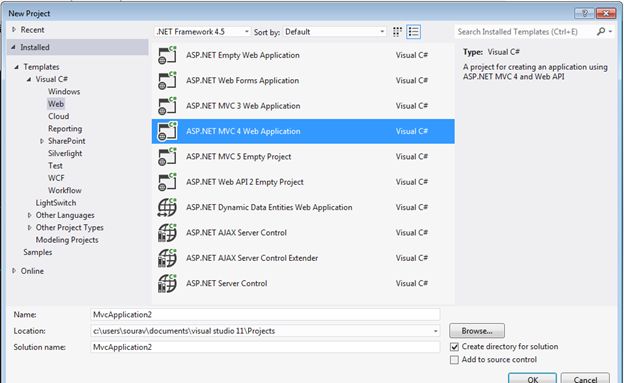The width and height of the screenshot is (624, 383).
Task: Click the Solution name input field
Action: [x=265, y=347]
